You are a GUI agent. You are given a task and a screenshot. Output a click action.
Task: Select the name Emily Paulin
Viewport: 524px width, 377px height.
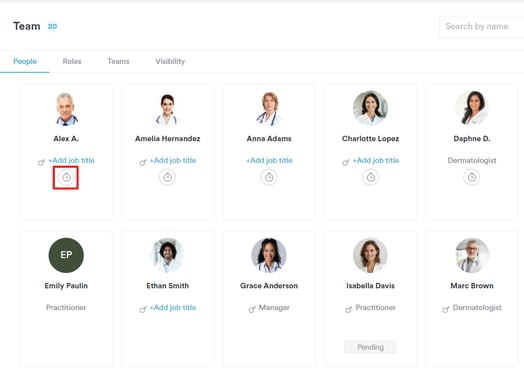(x=66, y=286)
